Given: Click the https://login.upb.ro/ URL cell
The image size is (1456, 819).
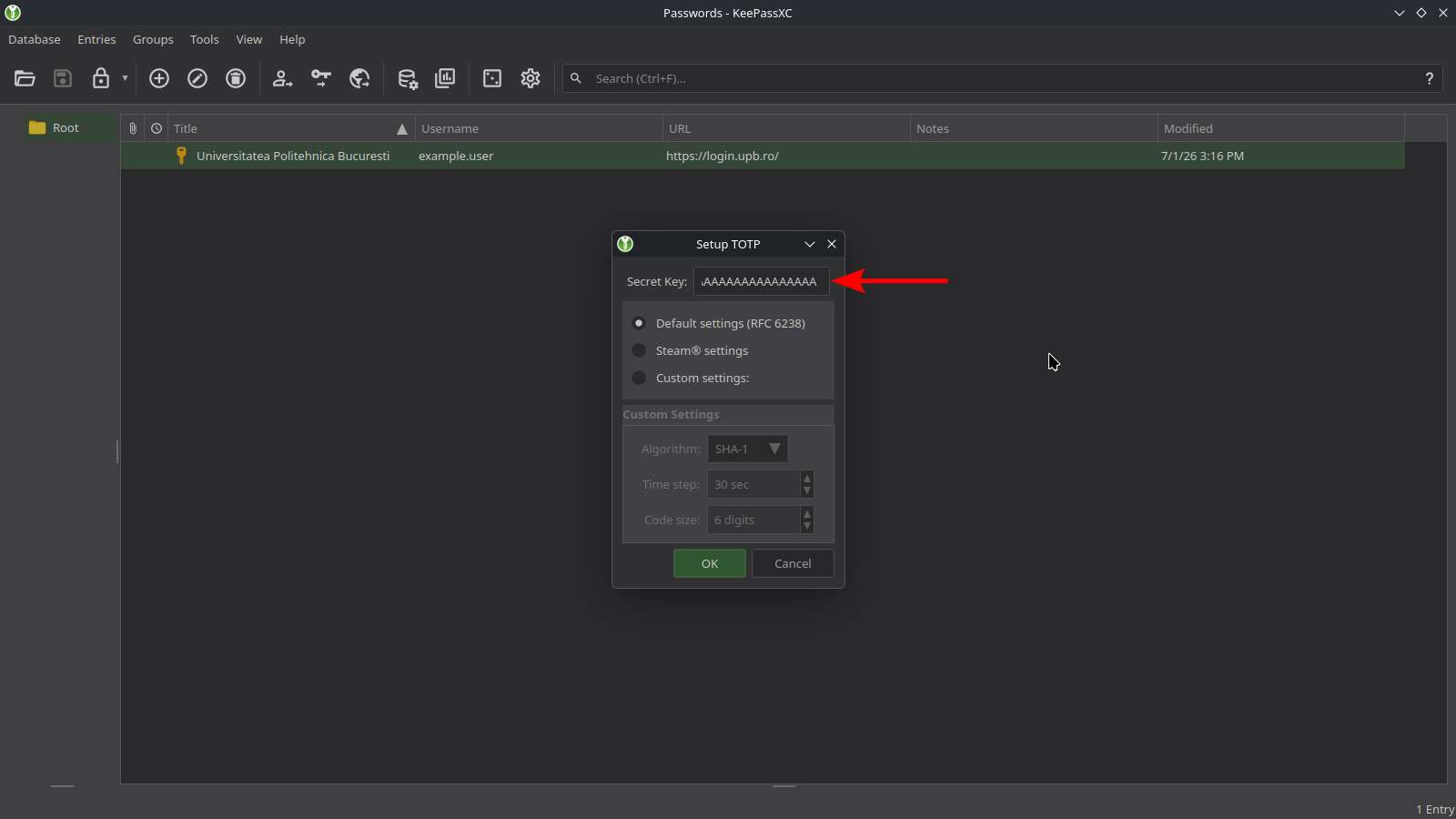Looking at the screenshot, I should click(723, 156).
